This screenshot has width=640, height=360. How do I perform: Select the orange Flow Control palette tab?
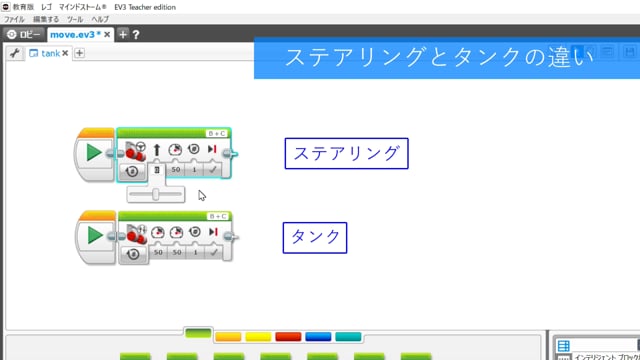point(228,337)
